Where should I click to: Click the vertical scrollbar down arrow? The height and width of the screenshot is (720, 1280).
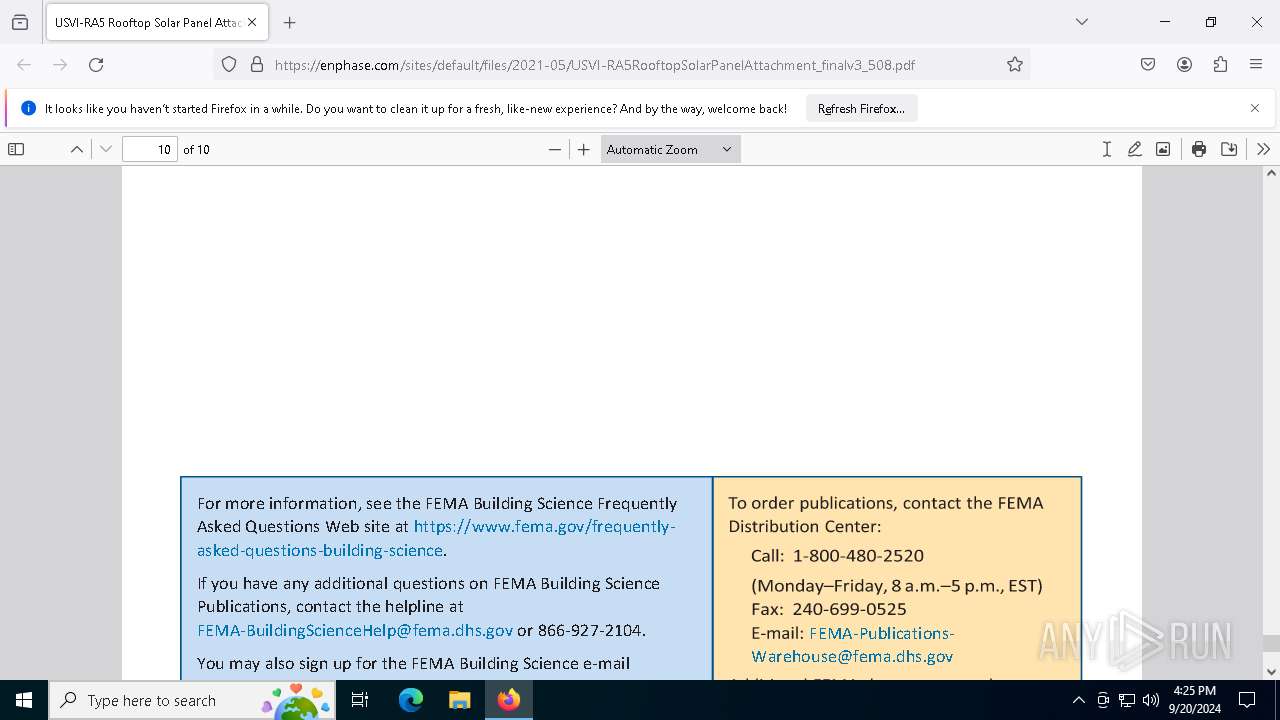(1271, 672)
